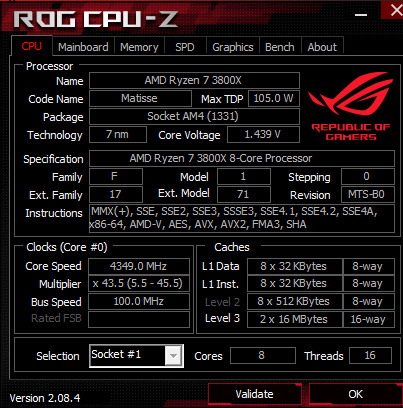The width and height of the screenshot is (403, 408).
Task: Select the SPD tab
Action: [x=185, y=47]
